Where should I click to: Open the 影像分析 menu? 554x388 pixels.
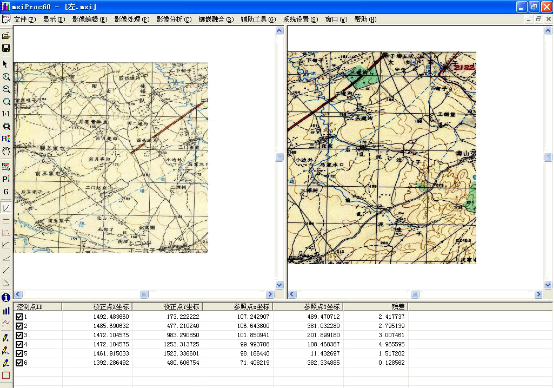[x=174, y=19]
